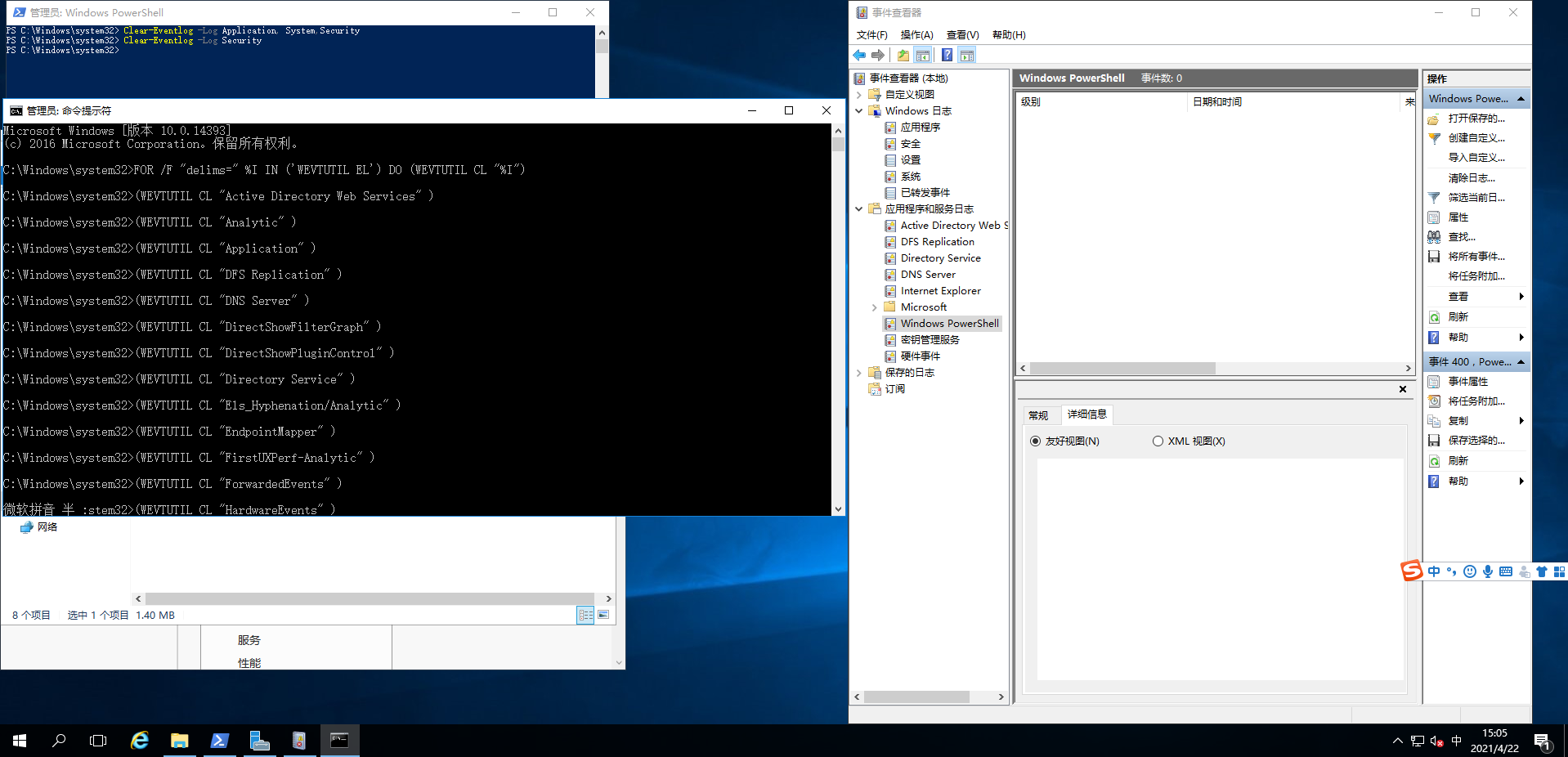Screen dimensions: 1568x757
Task: Open the File (文件) menu
Action: [x=871, y=35]
